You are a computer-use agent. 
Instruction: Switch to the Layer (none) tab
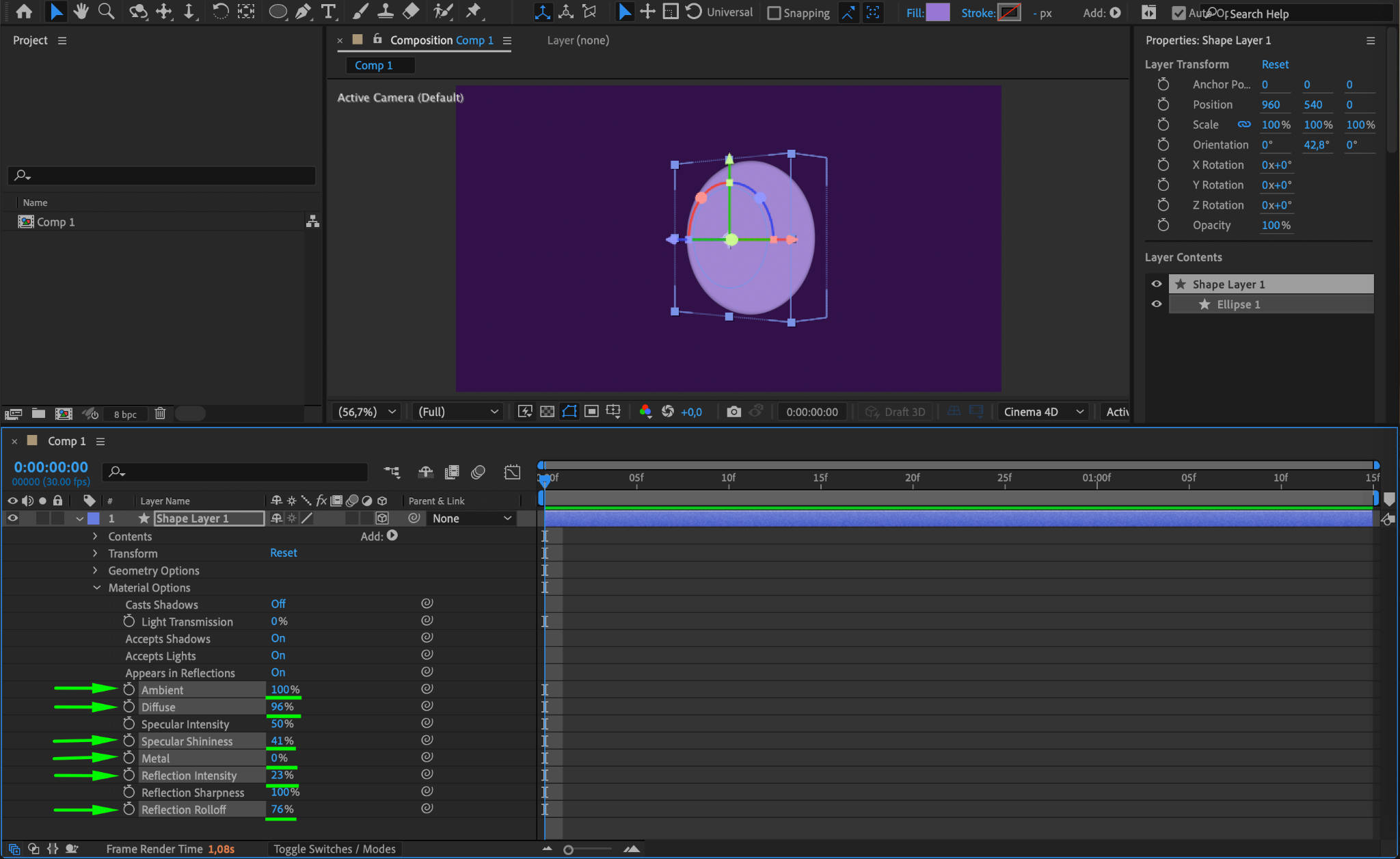click(578, 40)
